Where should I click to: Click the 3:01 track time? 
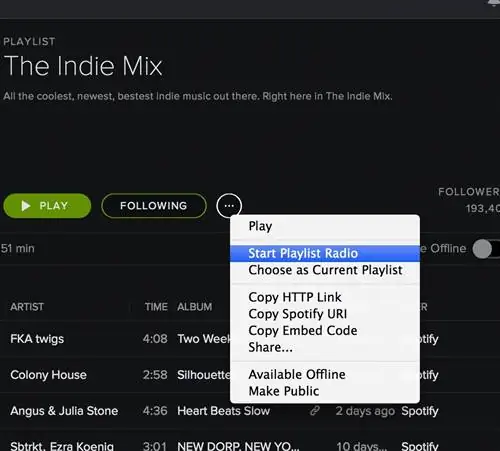[155, 446]
